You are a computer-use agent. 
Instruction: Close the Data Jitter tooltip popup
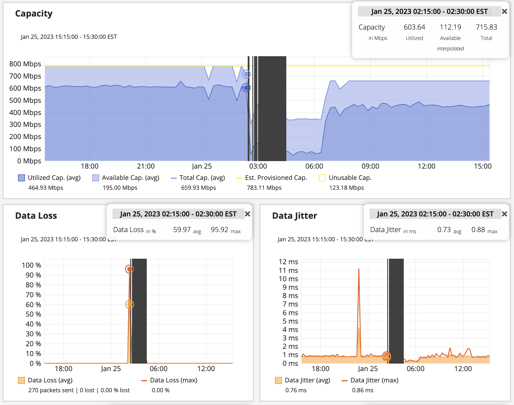click(x=504, y=214)
